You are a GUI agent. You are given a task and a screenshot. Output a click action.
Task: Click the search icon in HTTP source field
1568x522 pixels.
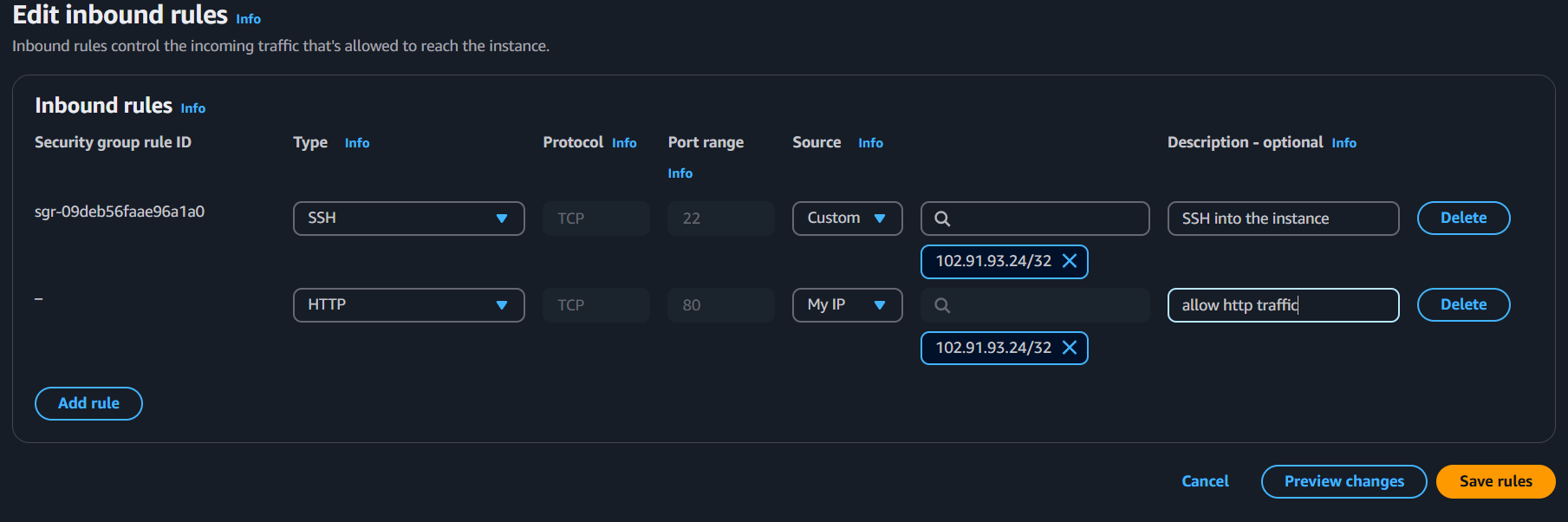942,305
